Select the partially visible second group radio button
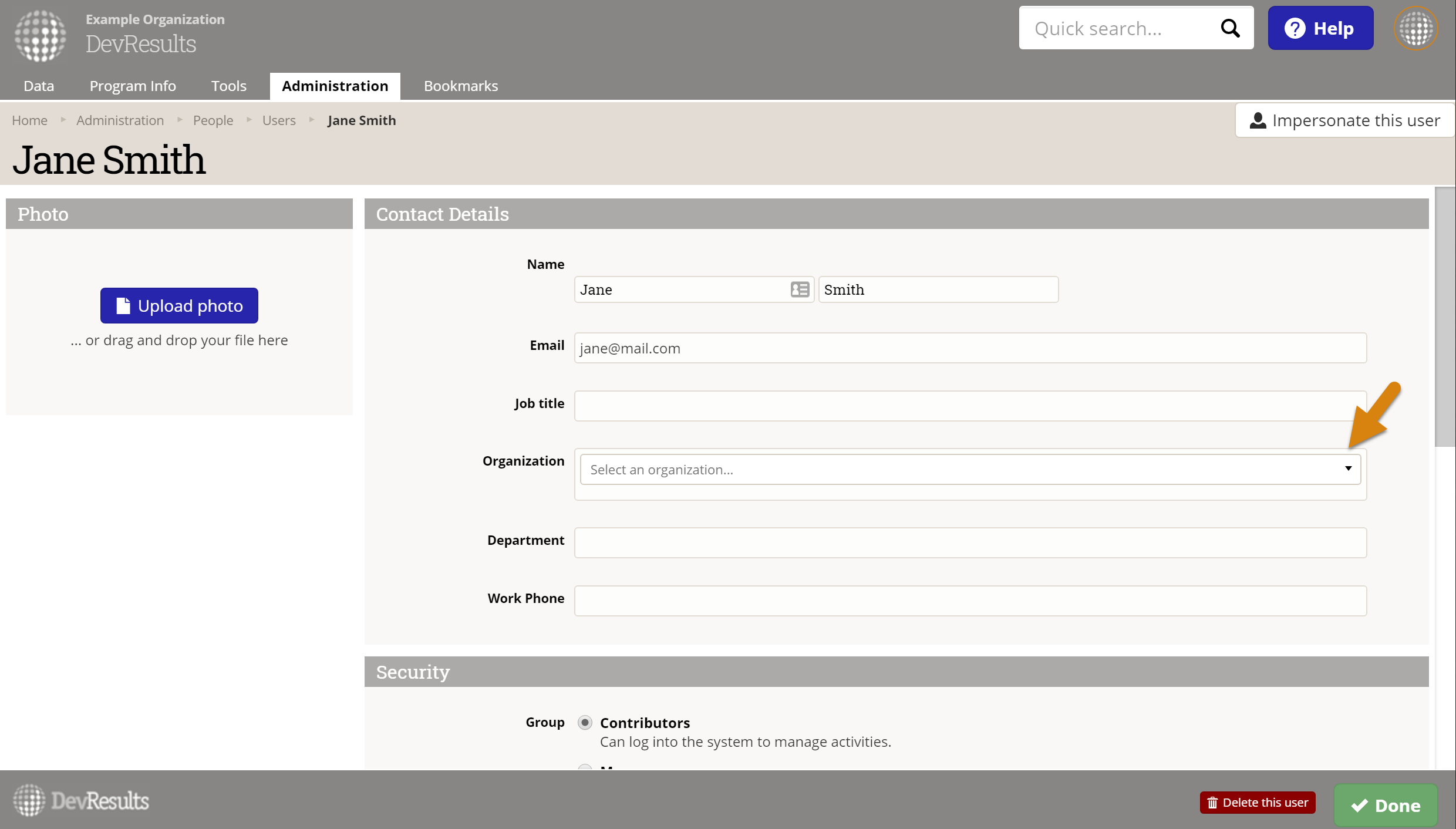Image resolution: width=1456 pixels, height=829 pixels. pos(585,767)
